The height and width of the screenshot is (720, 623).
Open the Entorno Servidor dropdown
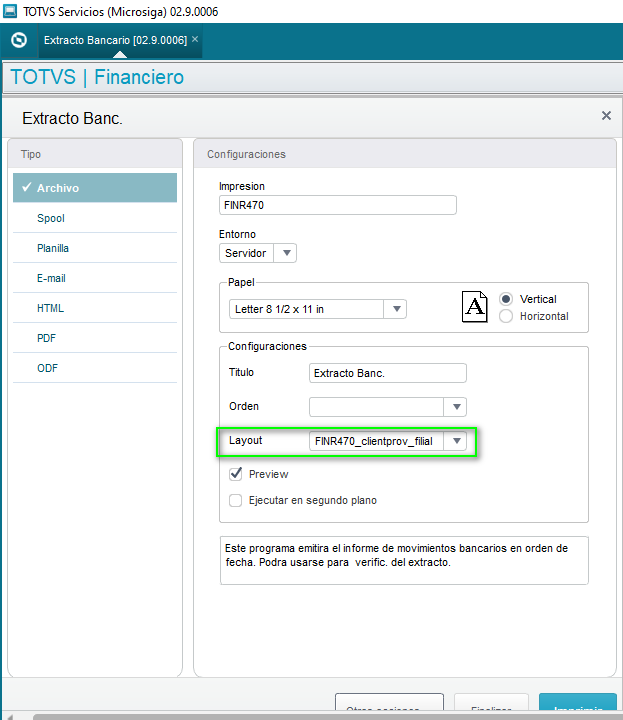[258, 253]
